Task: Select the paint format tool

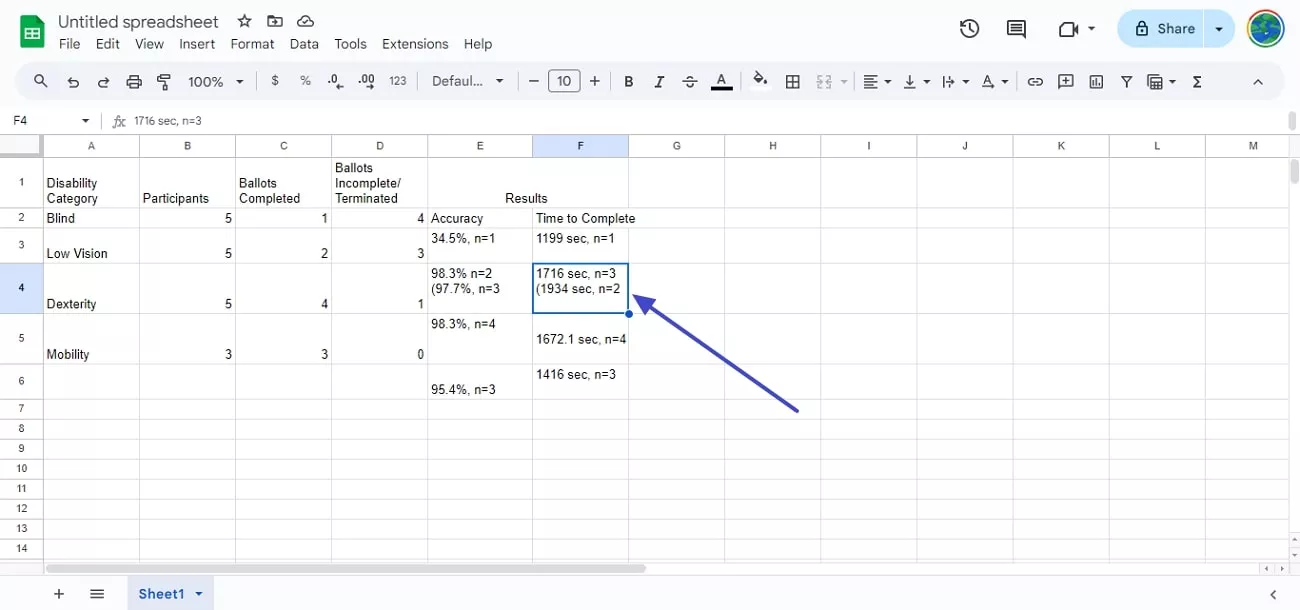Action: coord(162,81)
